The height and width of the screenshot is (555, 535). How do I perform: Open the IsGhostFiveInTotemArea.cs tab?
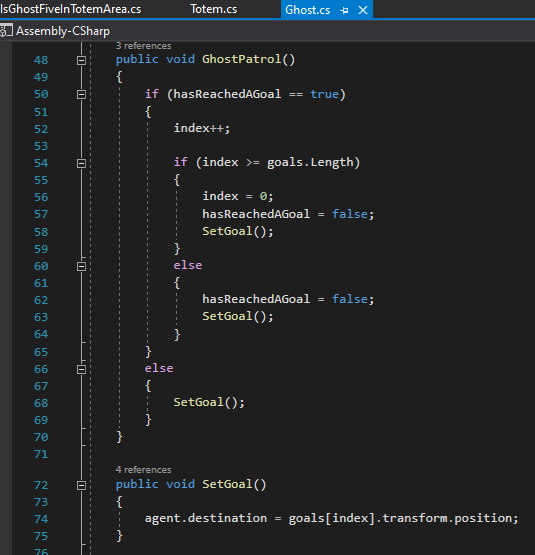pos(71,9)
